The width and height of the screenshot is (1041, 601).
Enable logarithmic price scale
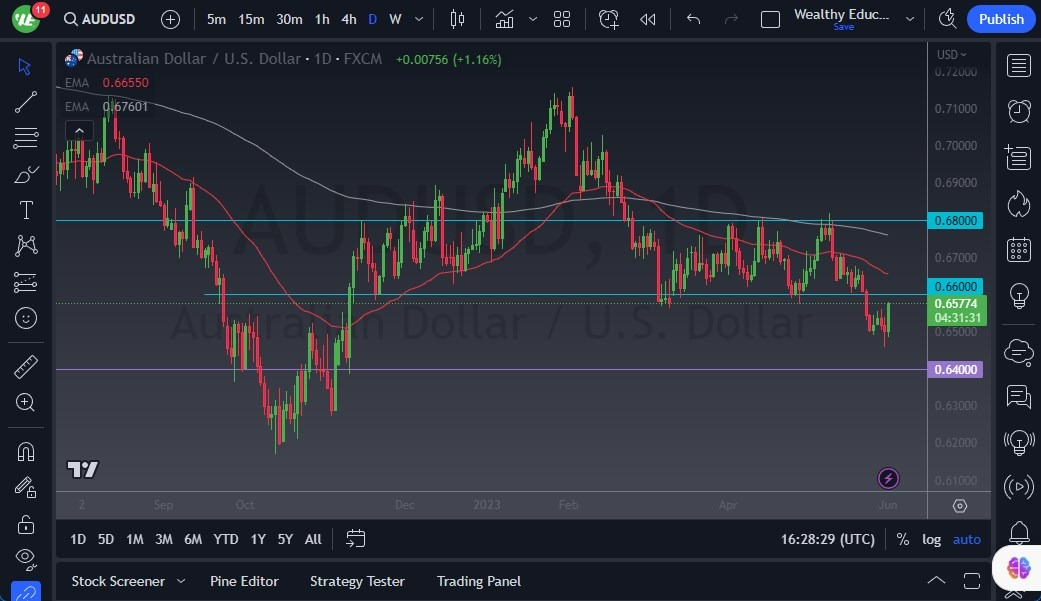pyautogui.click(x=931, y=539)
